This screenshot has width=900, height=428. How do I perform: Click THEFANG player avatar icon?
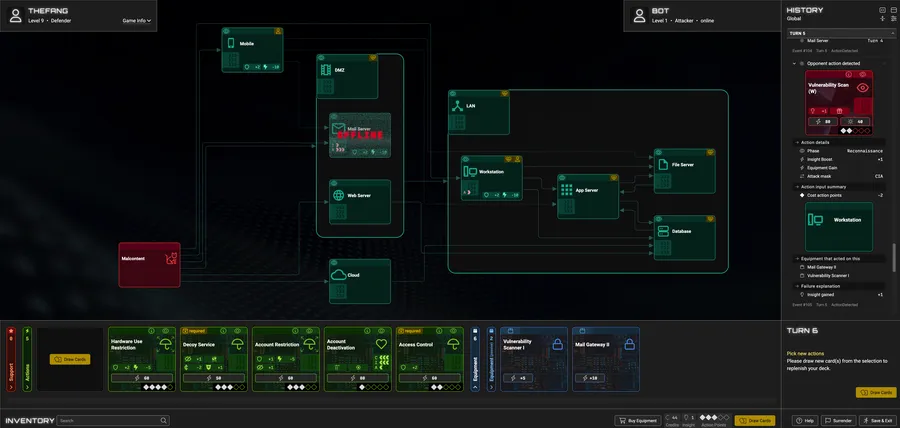(x=16, y=15)
